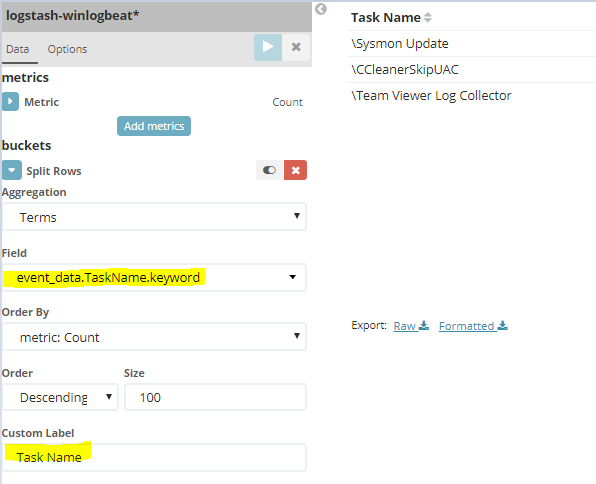
Task: Expand the Metric Count section
Action: [x=10, y=102]
